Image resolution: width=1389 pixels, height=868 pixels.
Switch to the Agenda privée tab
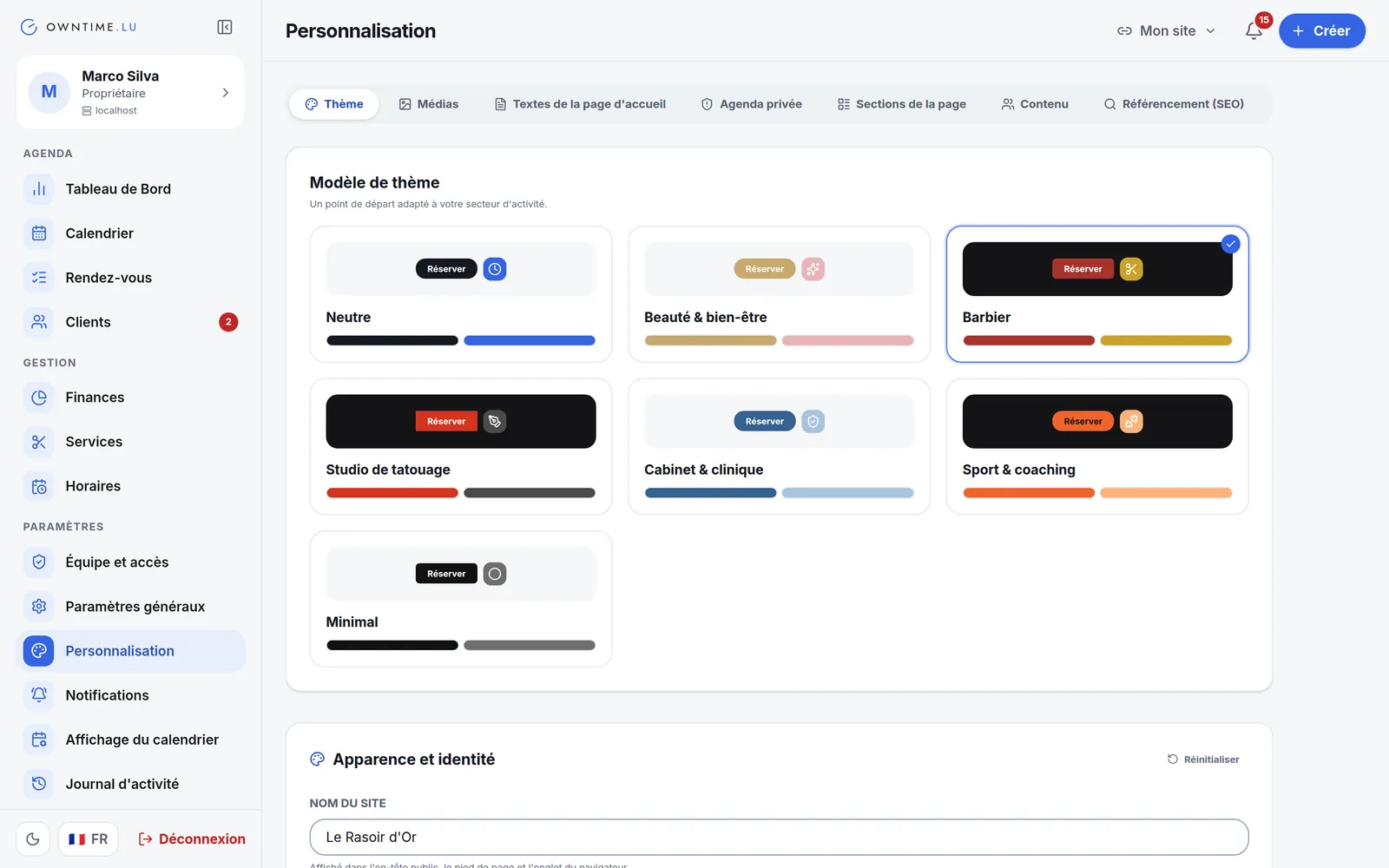click(752, 104)
